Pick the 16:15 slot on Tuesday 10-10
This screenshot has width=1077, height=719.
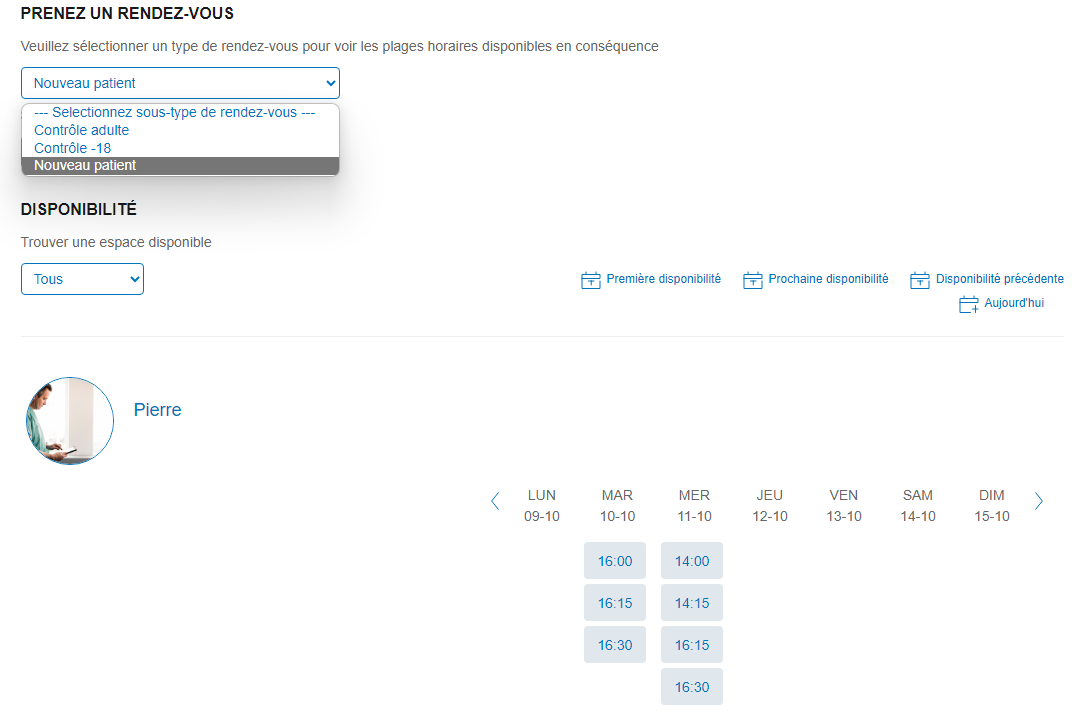click(615, 603)
